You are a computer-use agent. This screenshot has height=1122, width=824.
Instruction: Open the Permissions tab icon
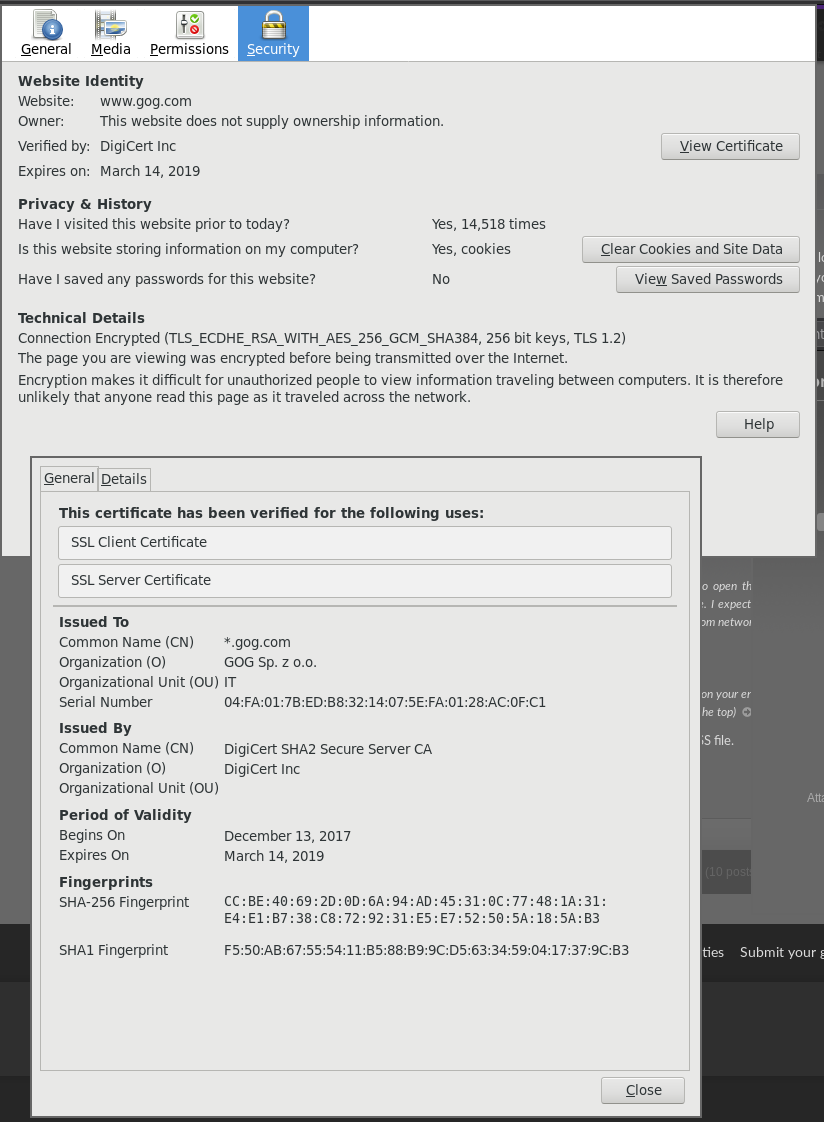pos(189,34)
